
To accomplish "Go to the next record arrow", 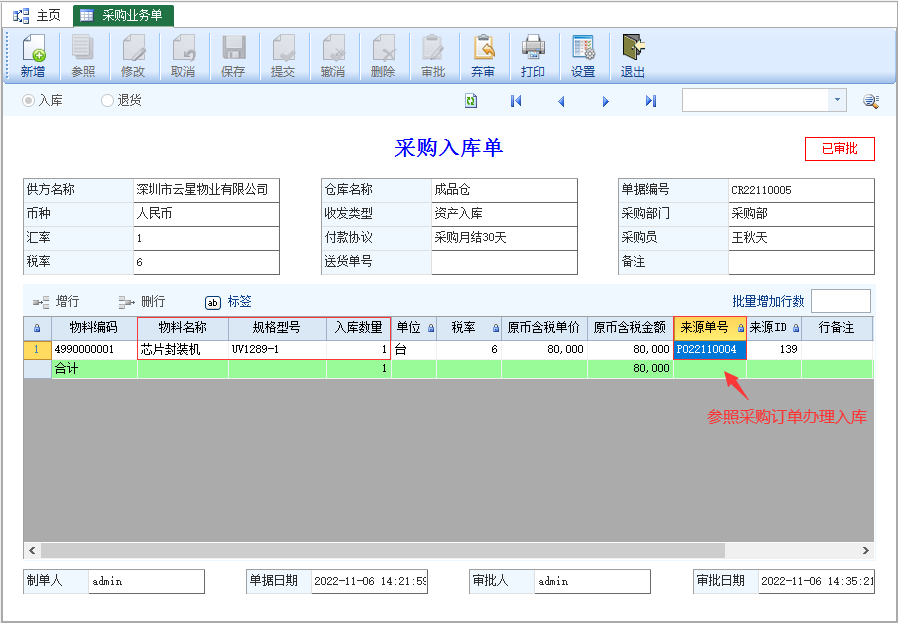I will pyautogui.click(x=605, y=101).
